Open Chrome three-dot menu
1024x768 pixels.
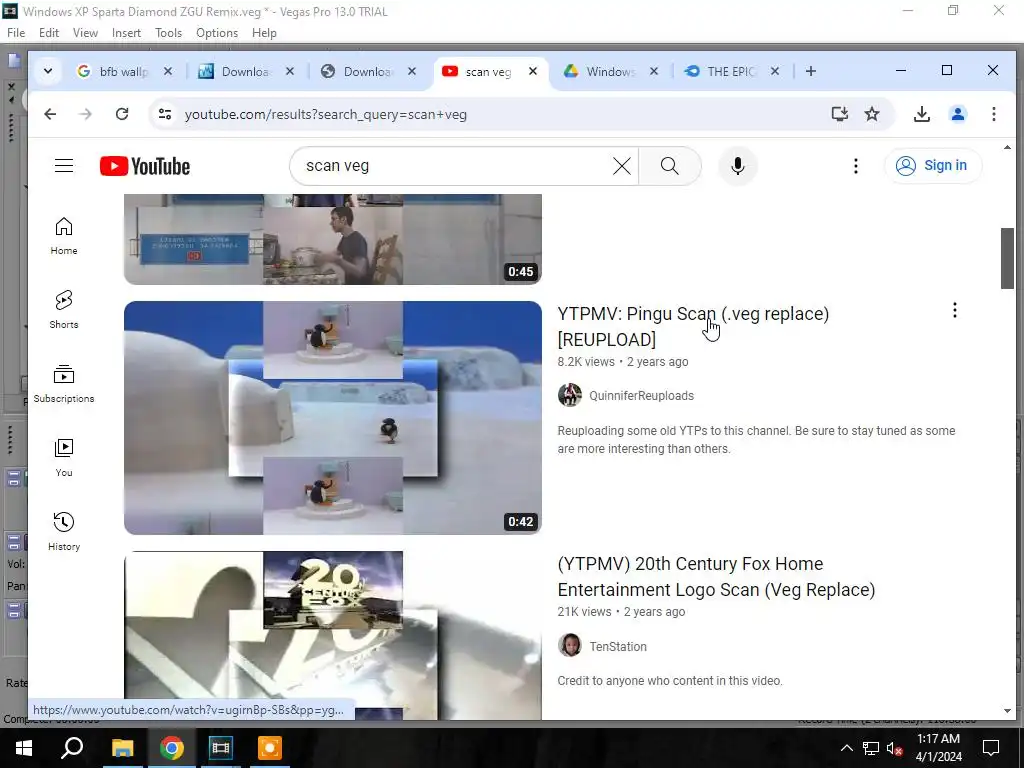[x=994, y=114]
